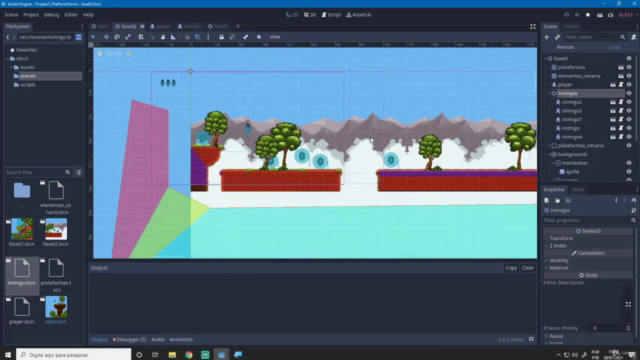The image size is (640, 360).
Task: Open the Debugger (7) bottom panel
Action: [x=129, y=339]
